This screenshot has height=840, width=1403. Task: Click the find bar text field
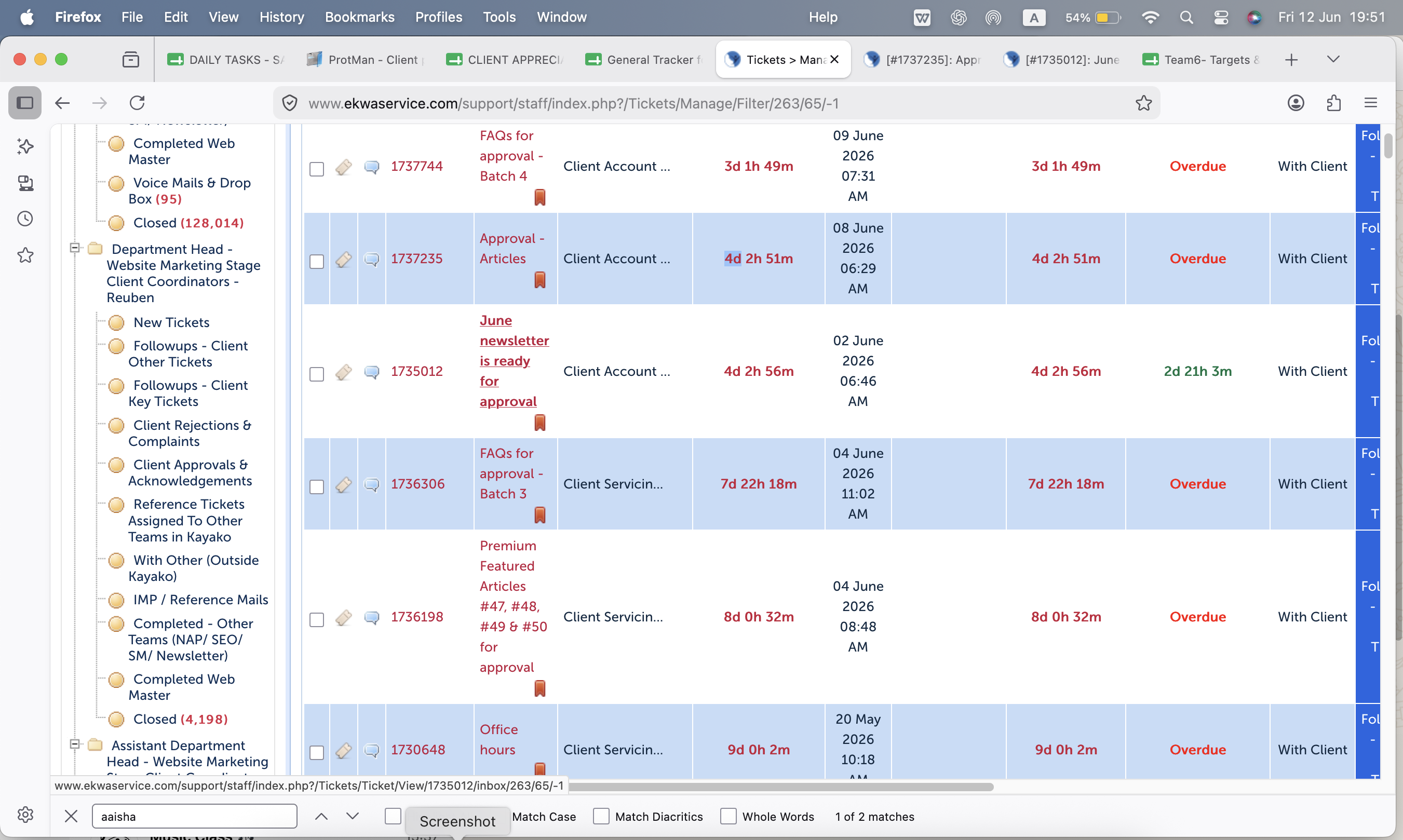(x=194, y=816)
